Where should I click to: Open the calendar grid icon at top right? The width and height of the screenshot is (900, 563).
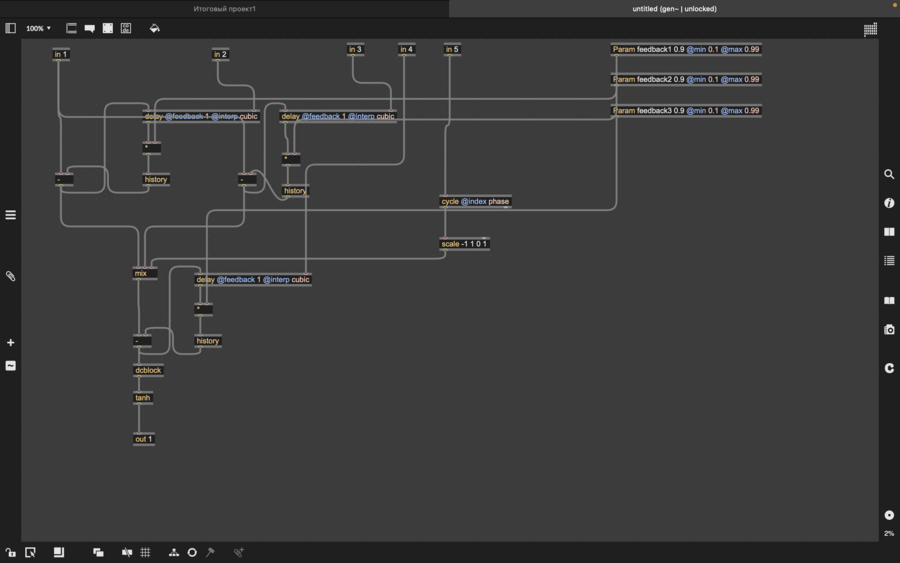[x=870, y=29]
